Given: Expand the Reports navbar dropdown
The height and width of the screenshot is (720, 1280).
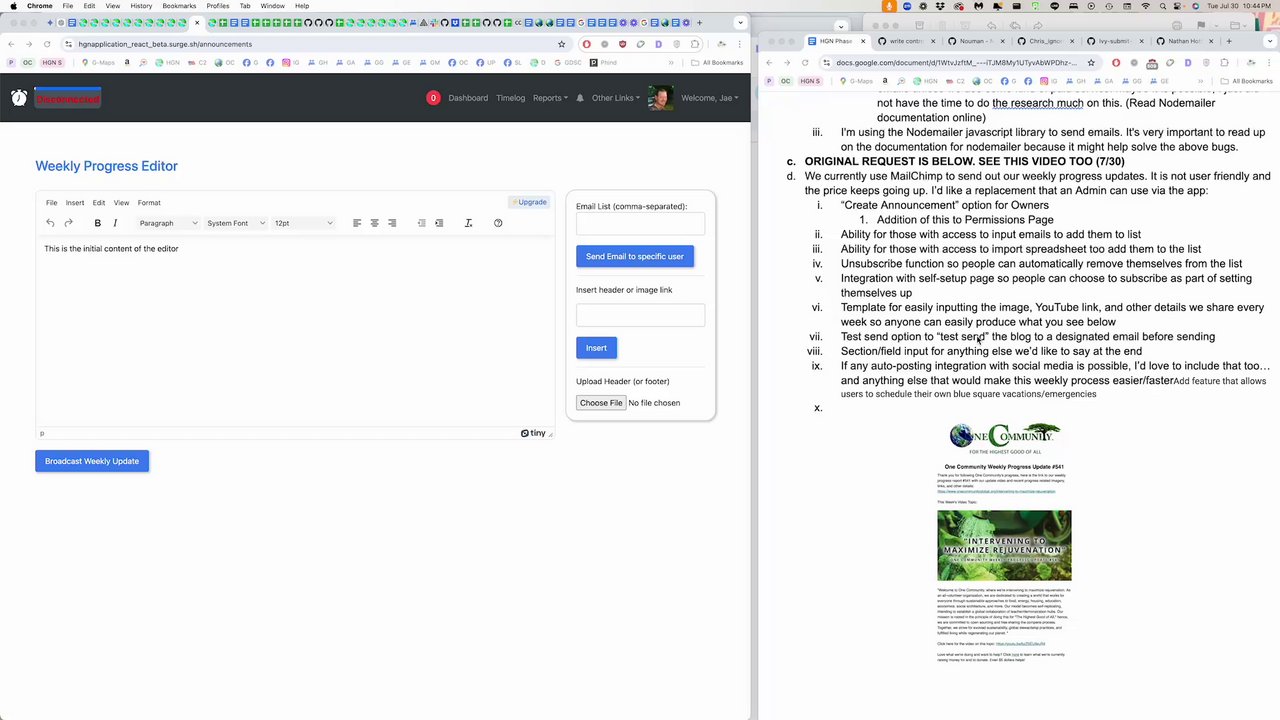Looking at the screenshot, I should [550, 98].
